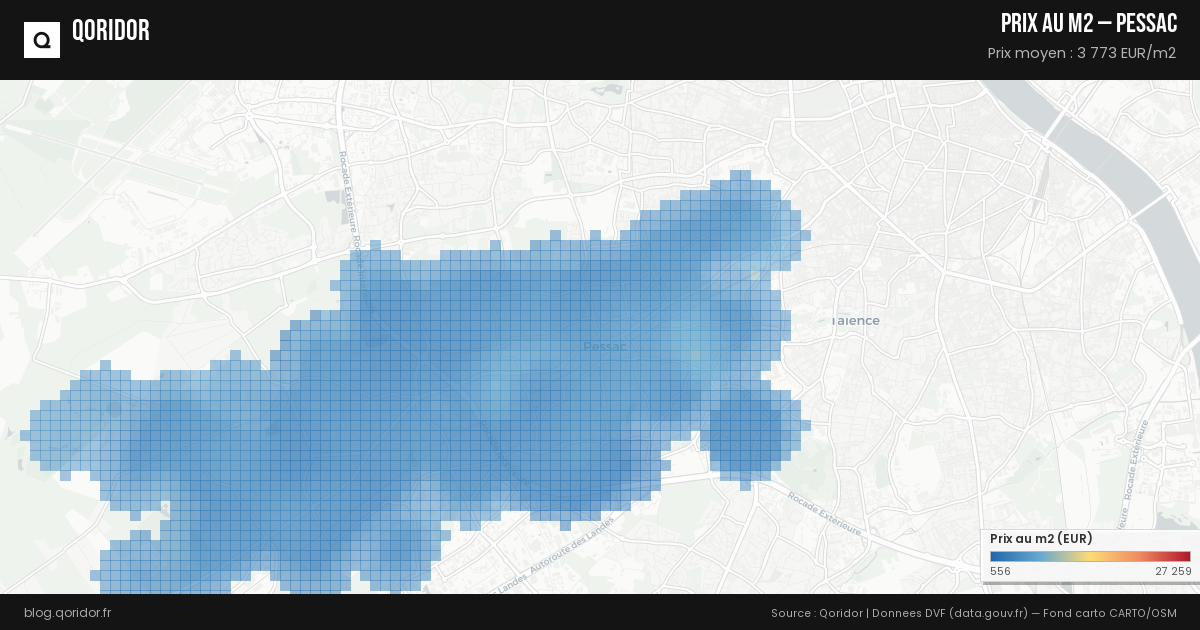Click the 'Rocade Extérieure' label left of the legend
This screenshot has width=1200, height=630.
point(824,513)
